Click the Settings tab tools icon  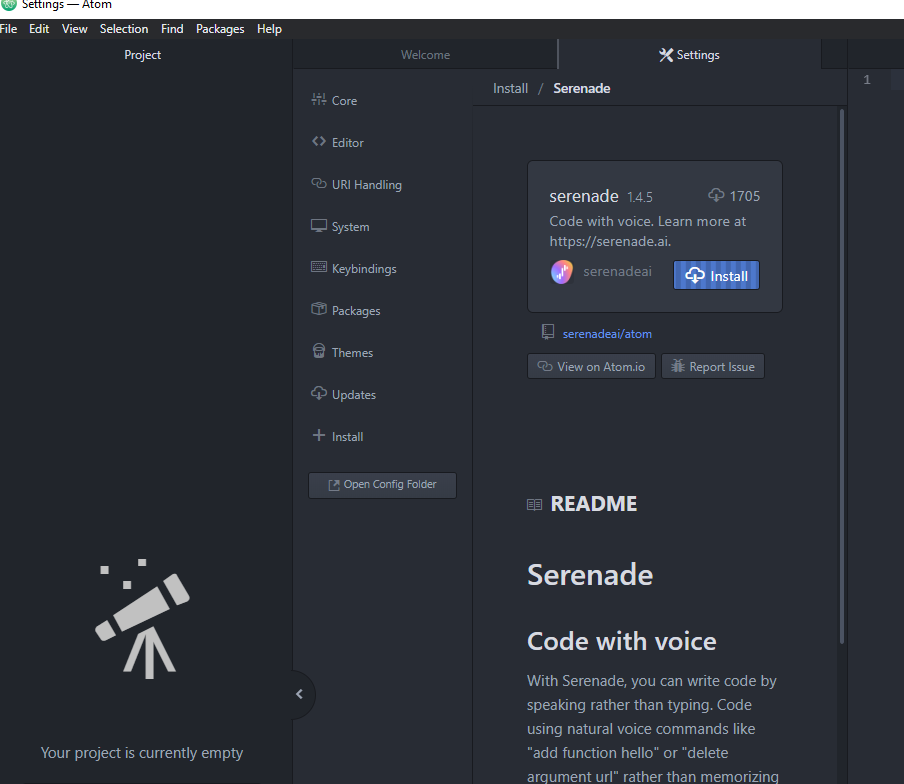[x=666, y=55]
